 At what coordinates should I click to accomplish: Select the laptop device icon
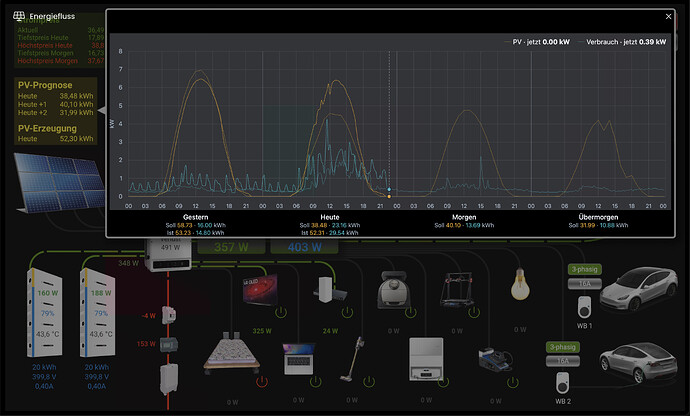pyautogui.click(x=299, y=359)
